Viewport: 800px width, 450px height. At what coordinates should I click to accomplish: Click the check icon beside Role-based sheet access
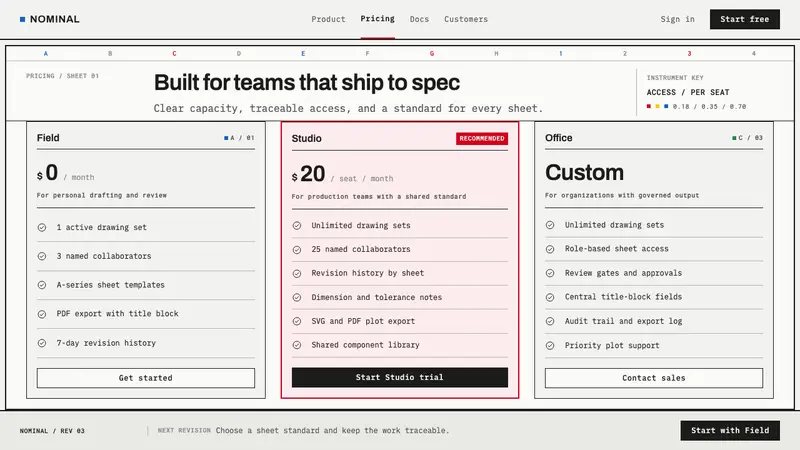coord(550,249)
